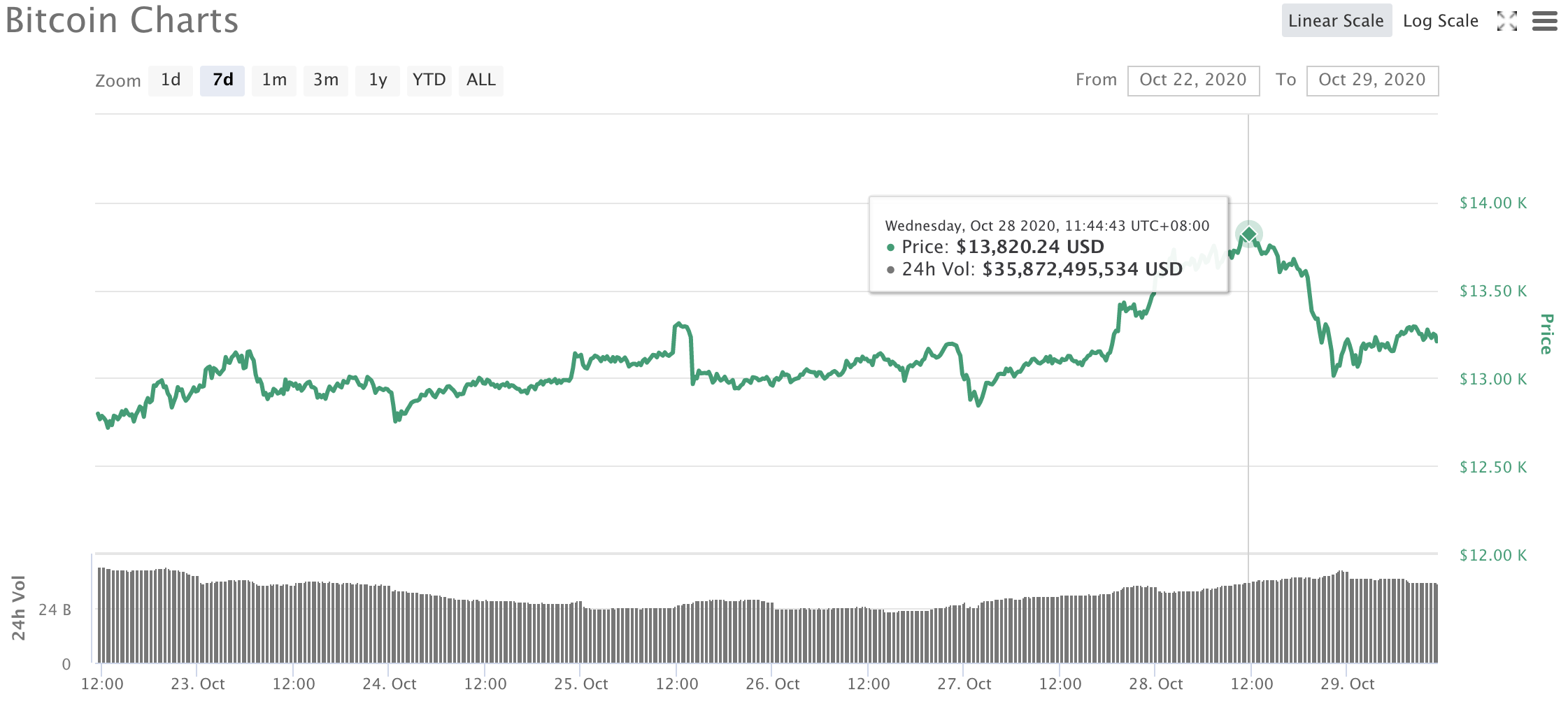Click the 29. Oct date label

(x=1348, y=684)
